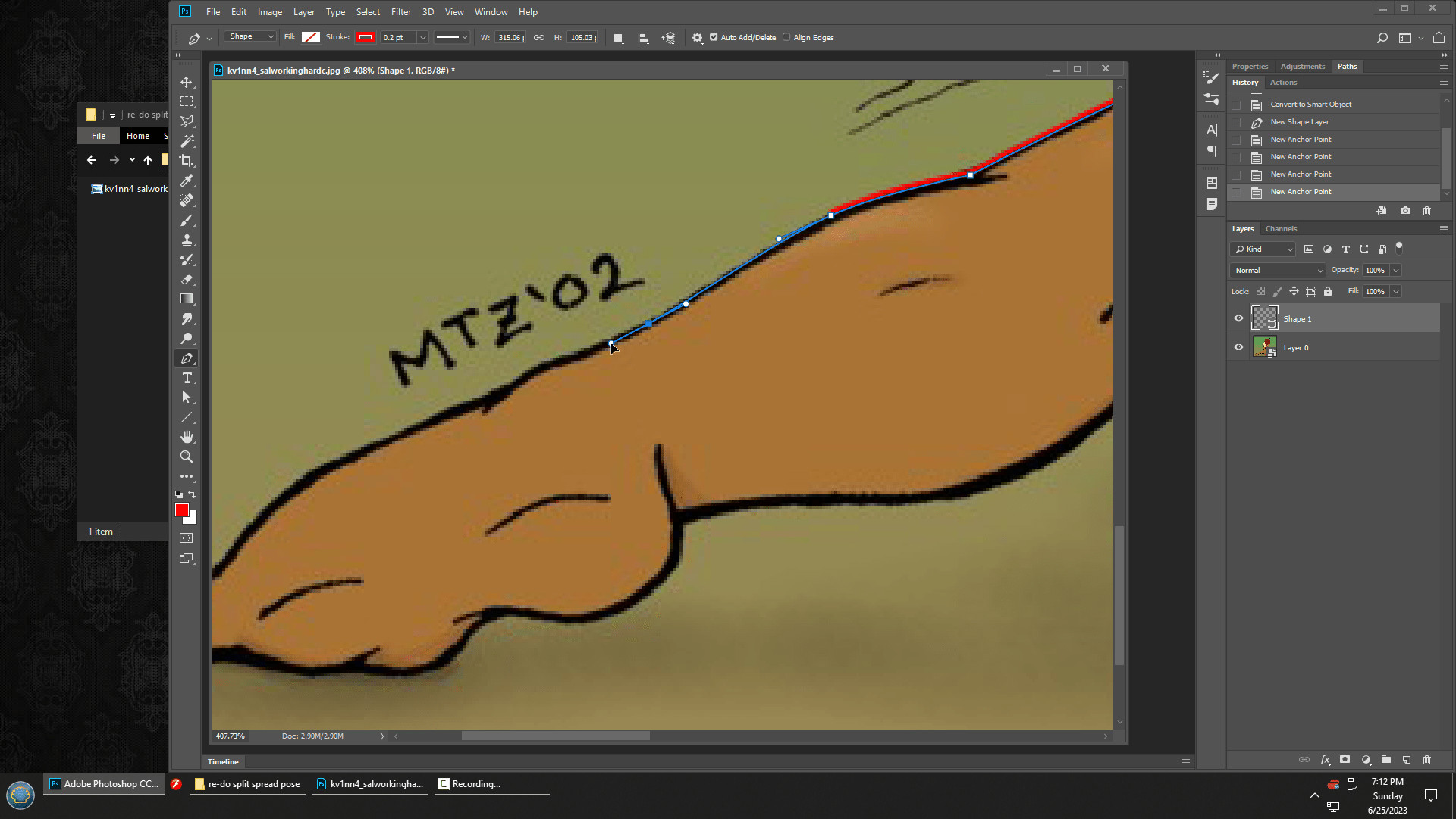Expand the Normal blend mode dropdown
This screenshot has width=1456, height=819.
click(x=1278, y=270)
